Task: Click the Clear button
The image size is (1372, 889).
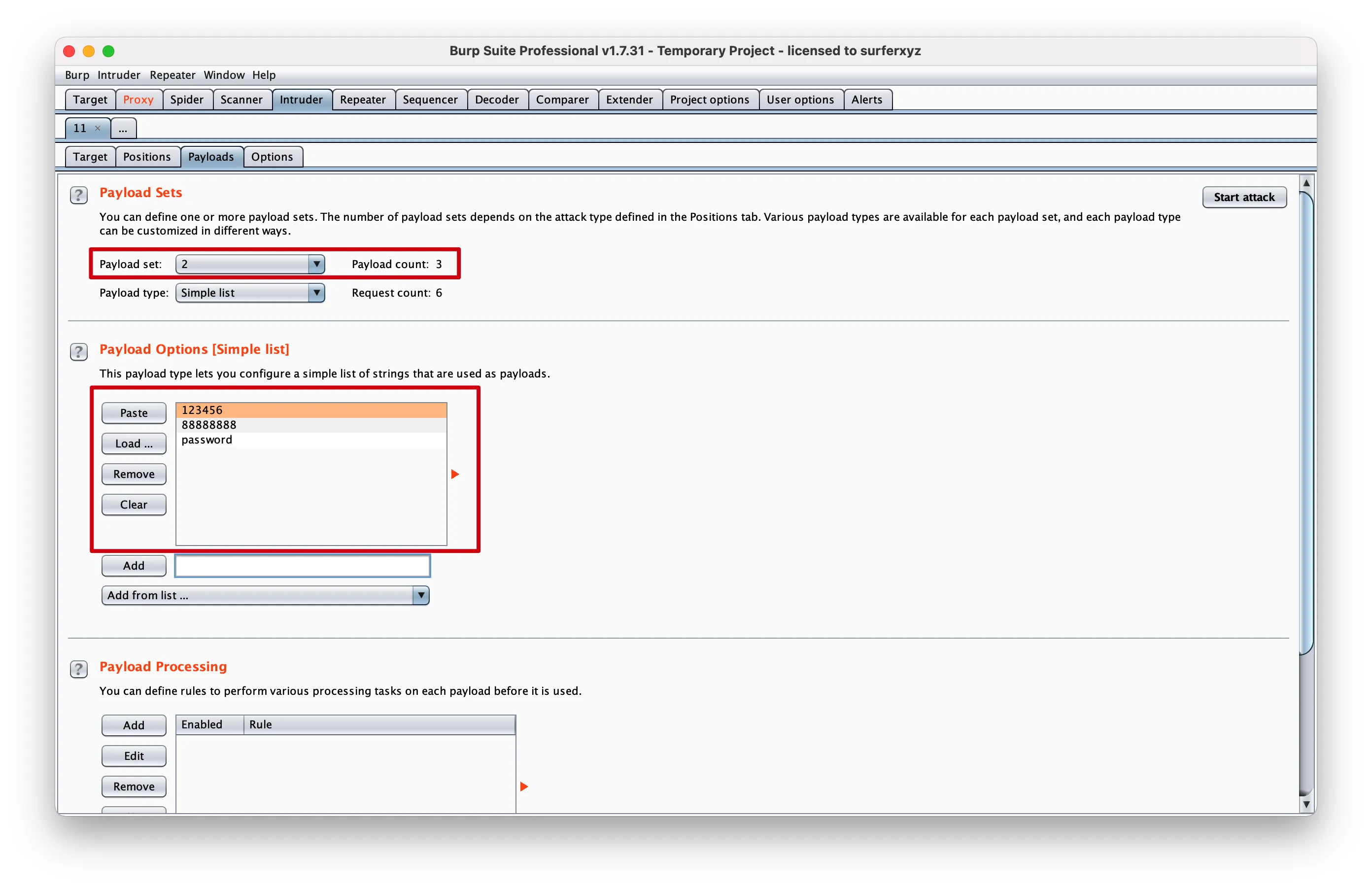Action: pos(134,505)
